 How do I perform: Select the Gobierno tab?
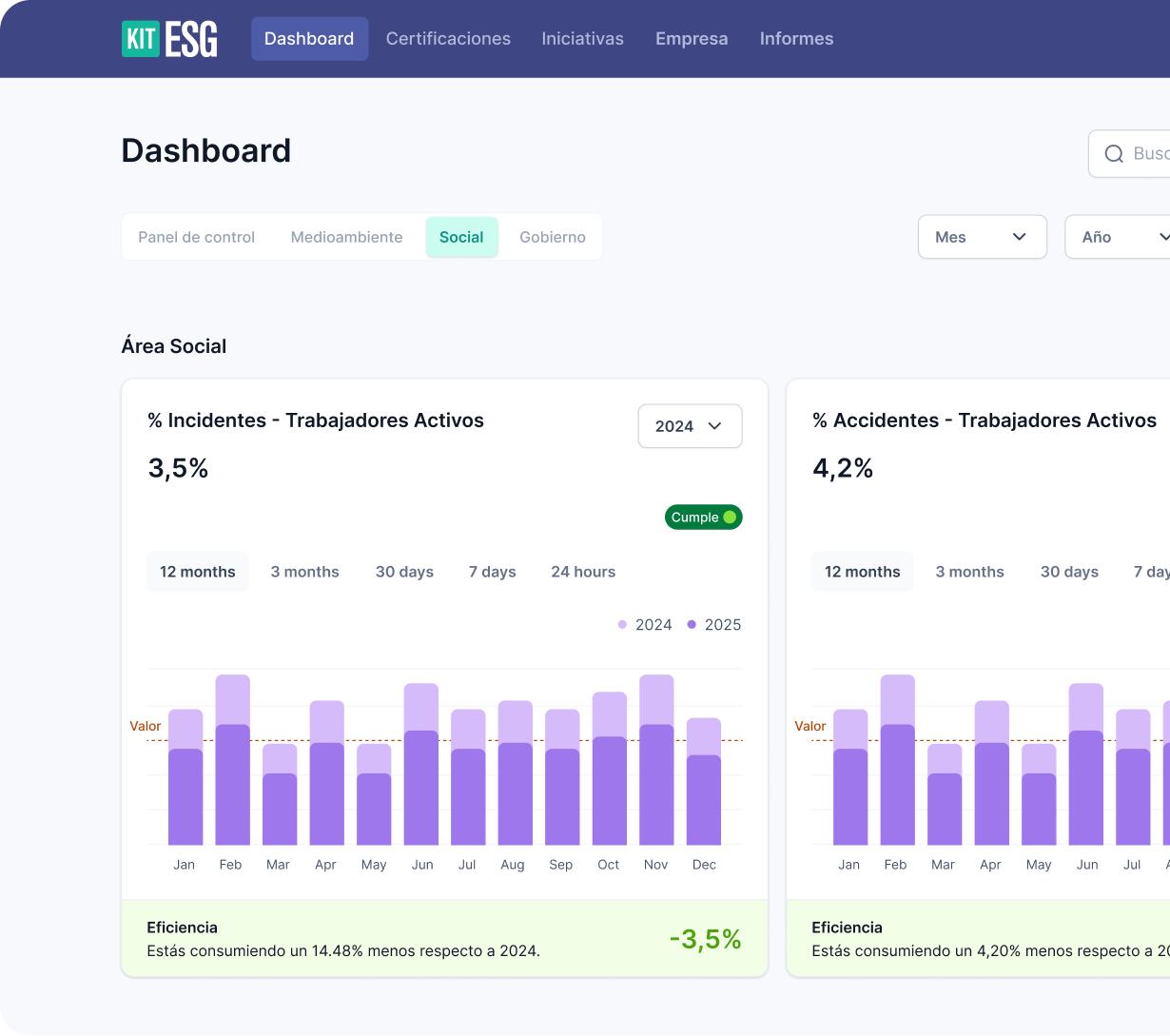[x=552, y=237]
